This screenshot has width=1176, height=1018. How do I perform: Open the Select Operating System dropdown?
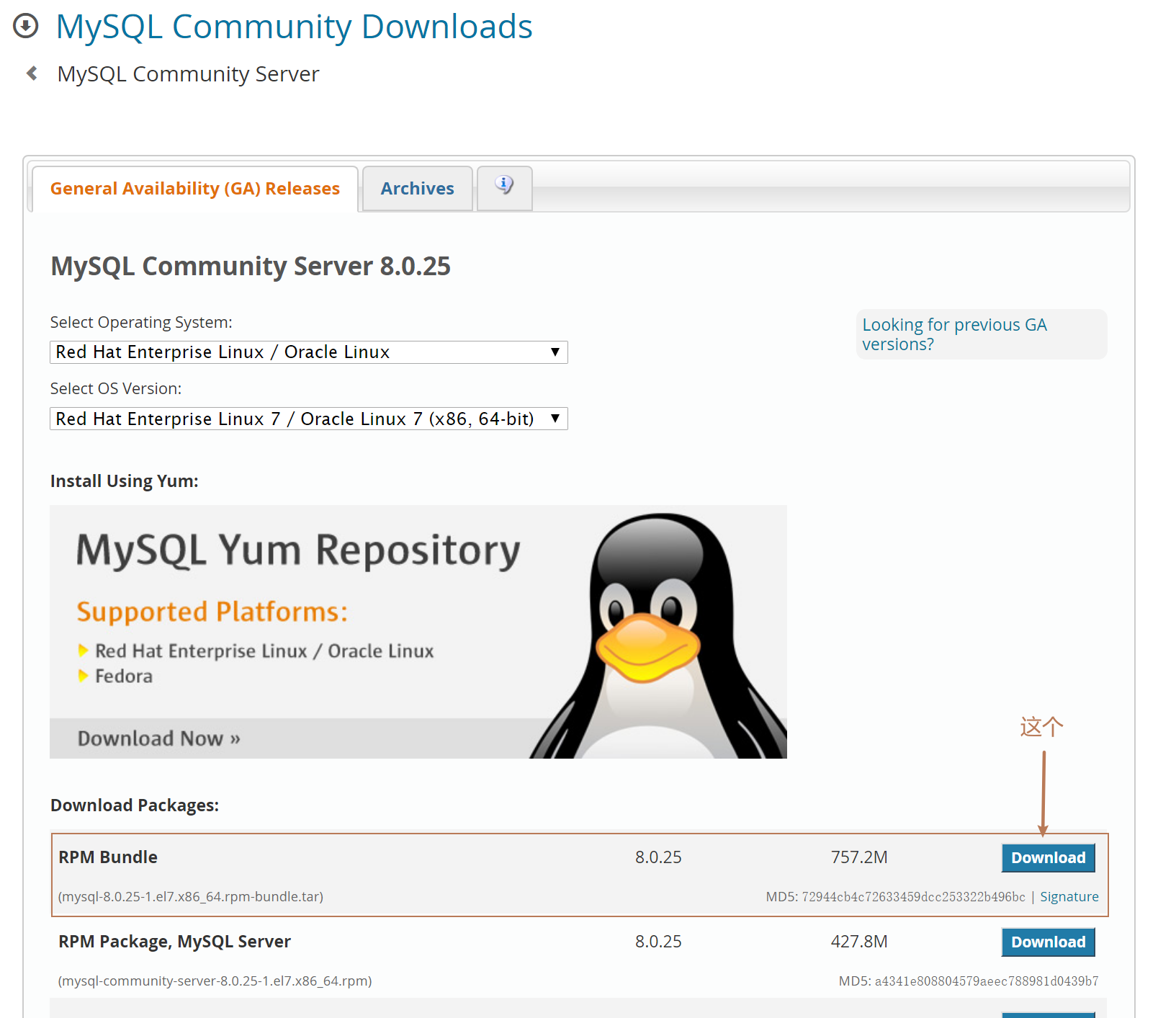click(x=309, y=352)
